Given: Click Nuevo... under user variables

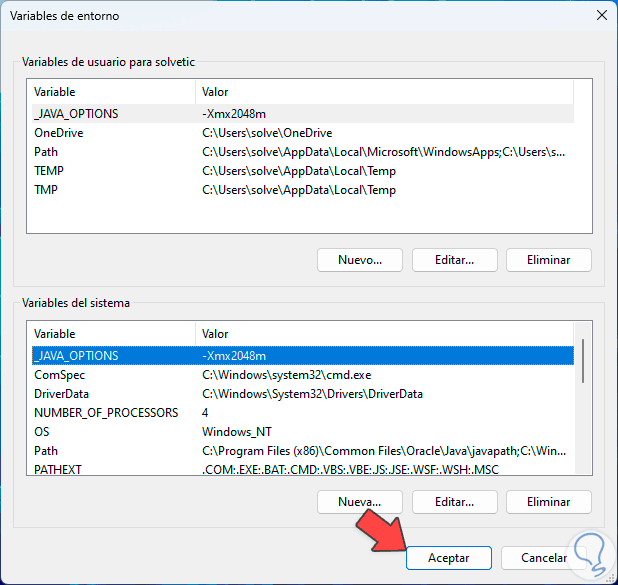Looking at the screenshot, I should (x=360, y=260).
